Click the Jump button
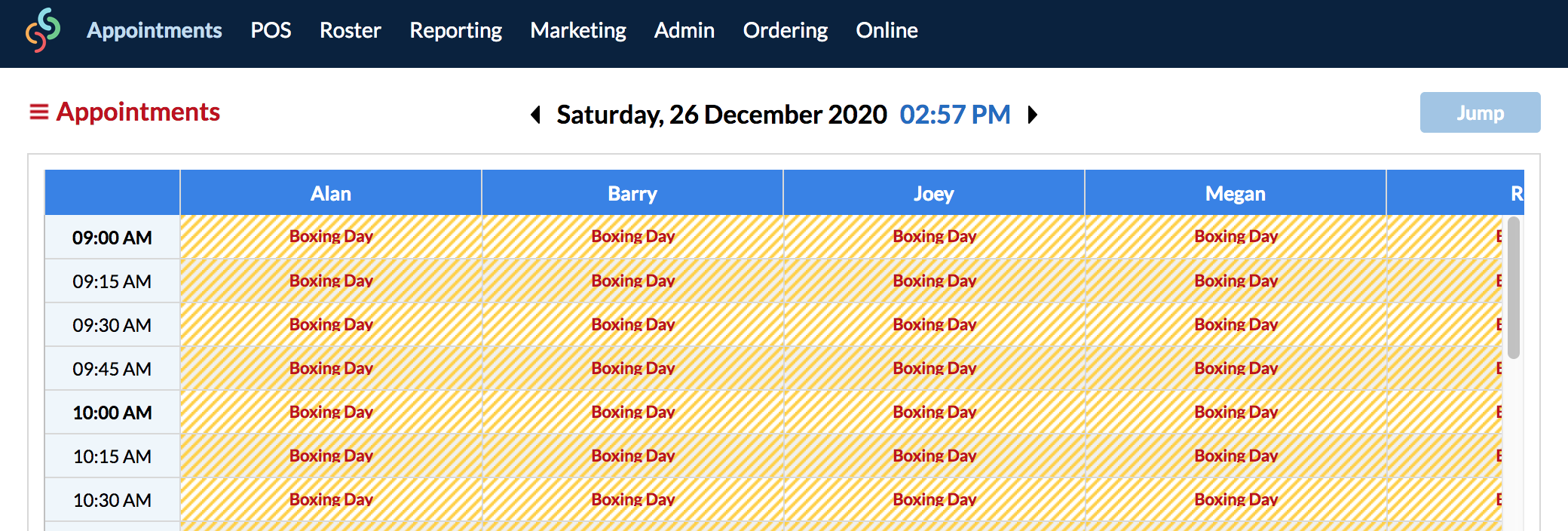1568x531 pixels. click(x=1480, y=112)
